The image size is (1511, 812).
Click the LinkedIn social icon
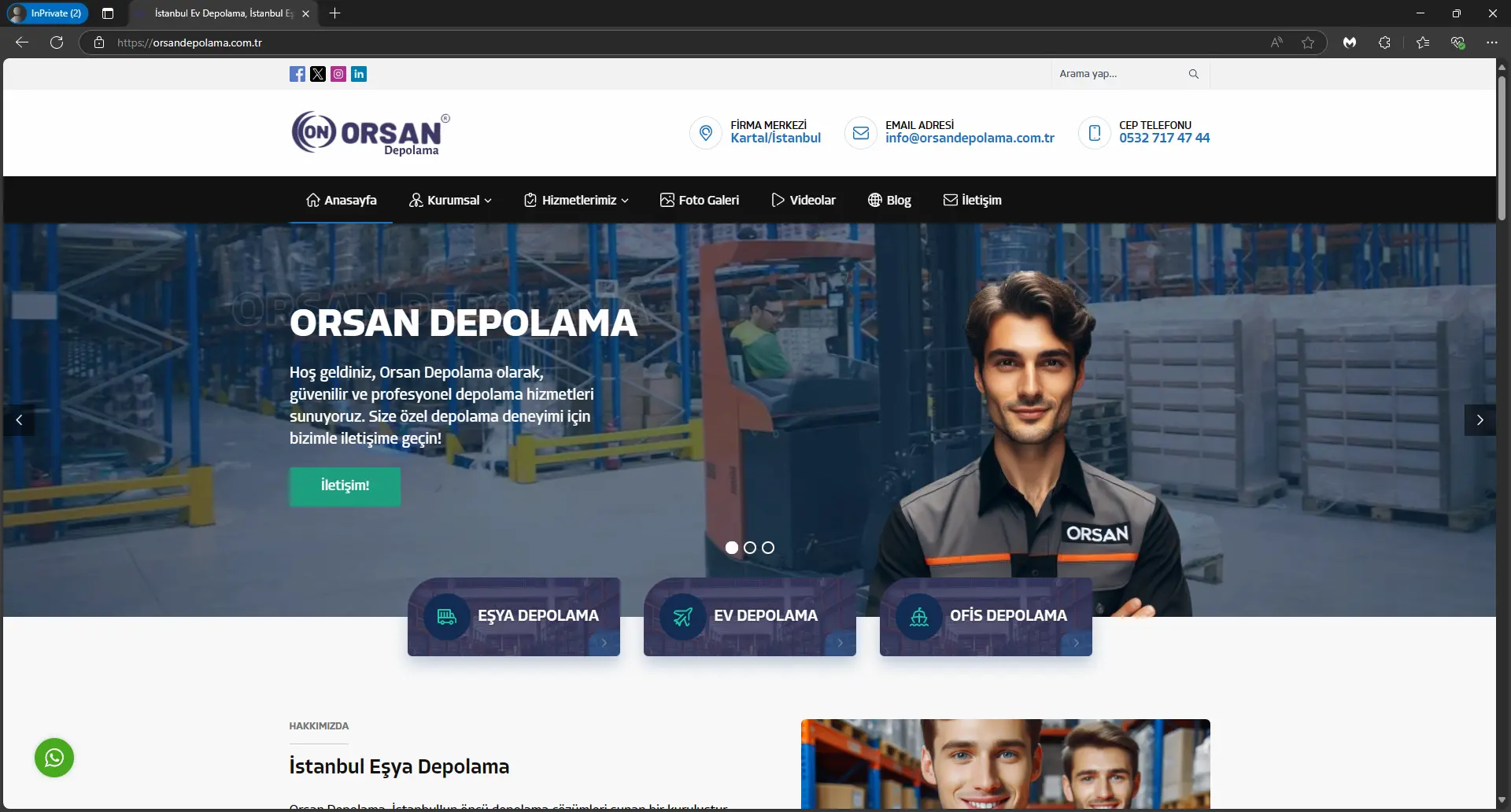[358, 73]
